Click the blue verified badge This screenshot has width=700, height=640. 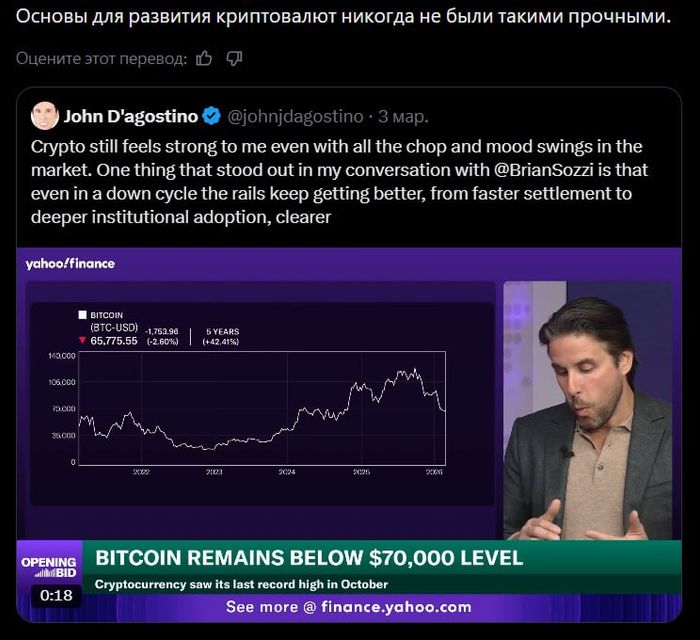(x=212, y=116)
